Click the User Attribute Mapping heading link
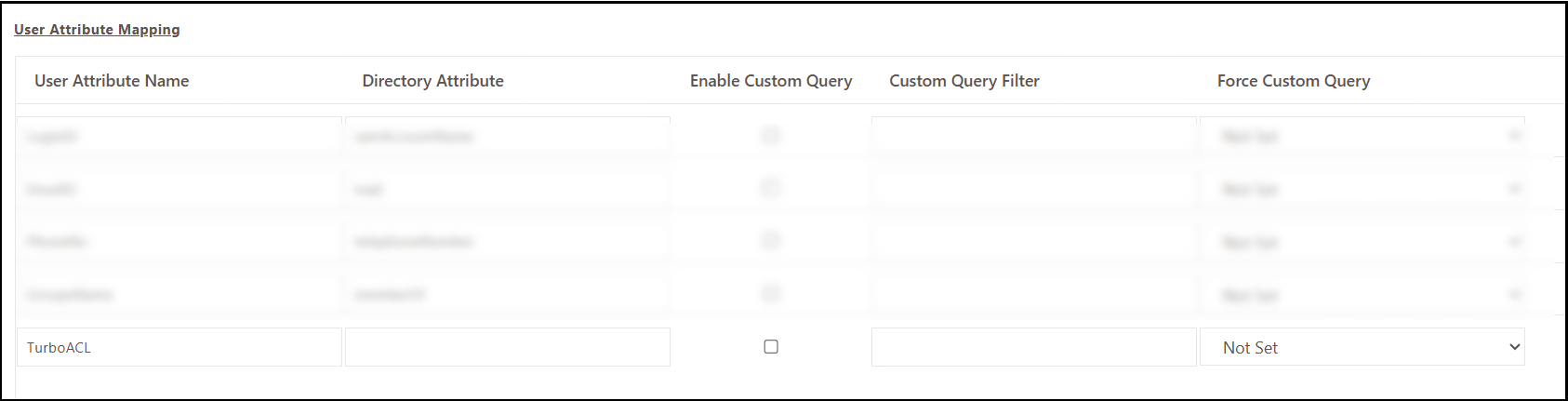1568x401 pixels. (97, 30)
